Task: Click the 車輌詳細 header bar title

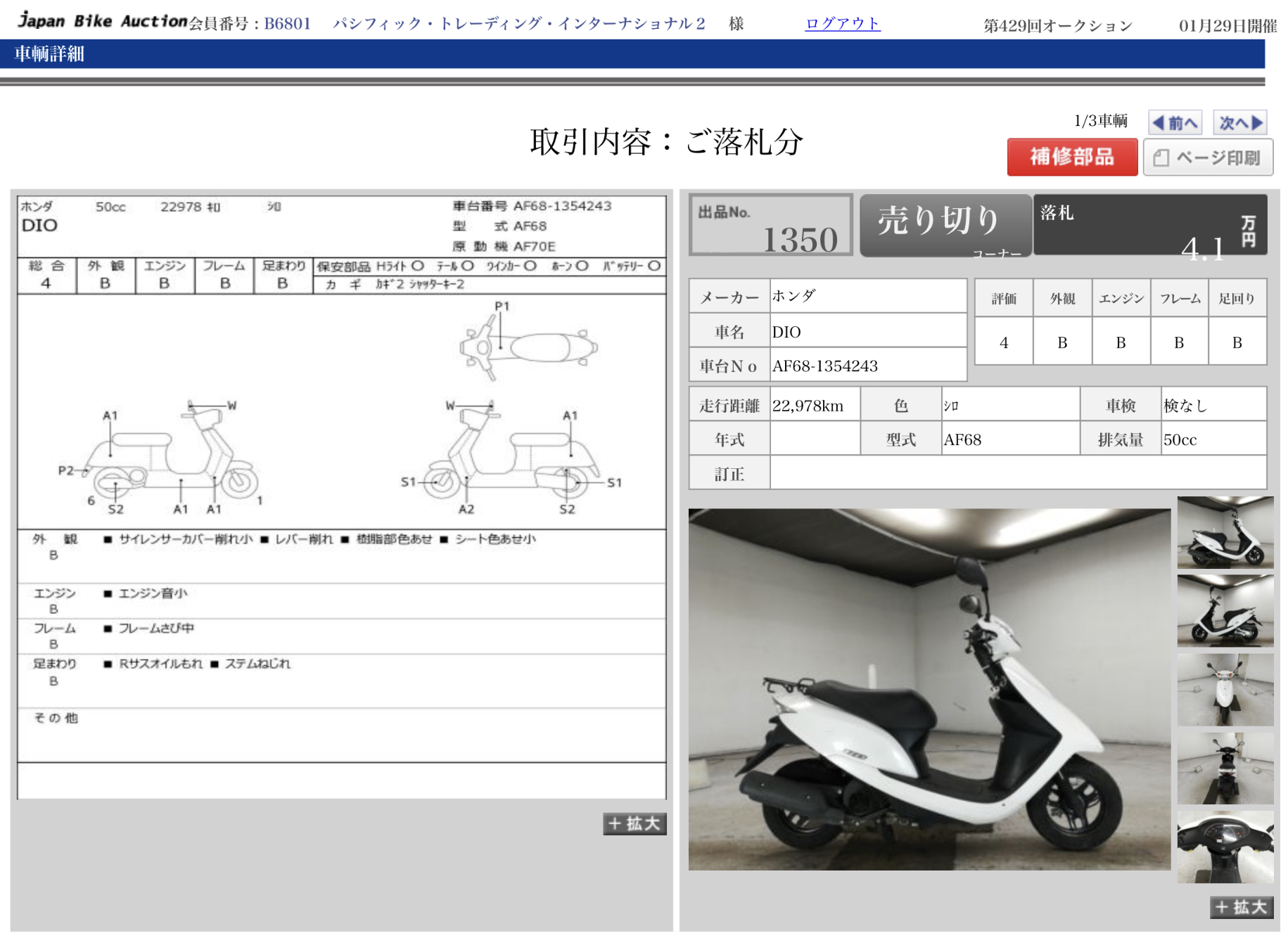Action: click(x=49, y=54)
